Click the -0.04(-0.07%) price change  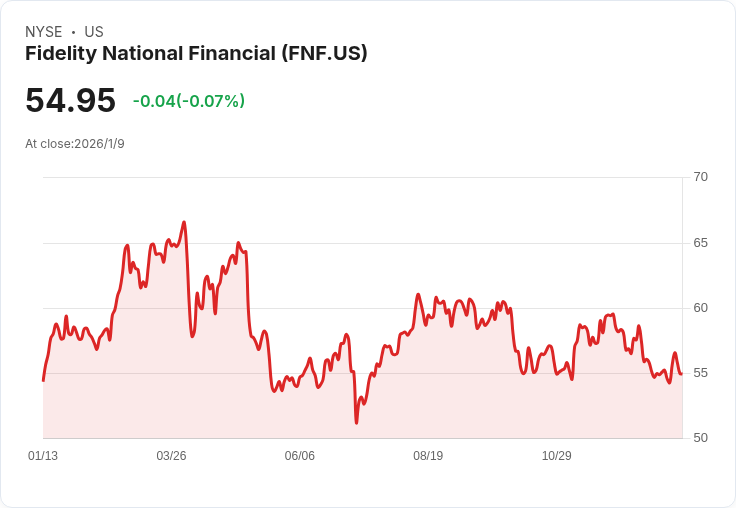(188, 101)
